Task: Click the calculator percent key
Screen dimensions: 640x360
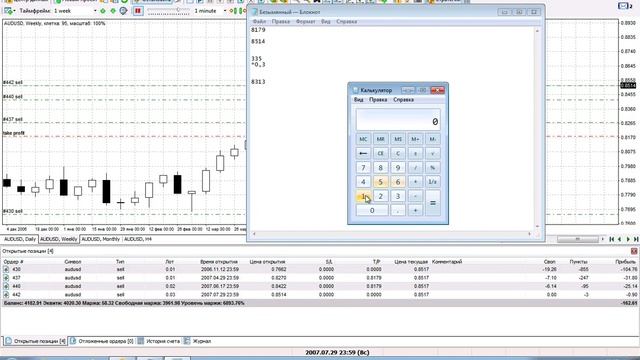Action: coord(433,168)
